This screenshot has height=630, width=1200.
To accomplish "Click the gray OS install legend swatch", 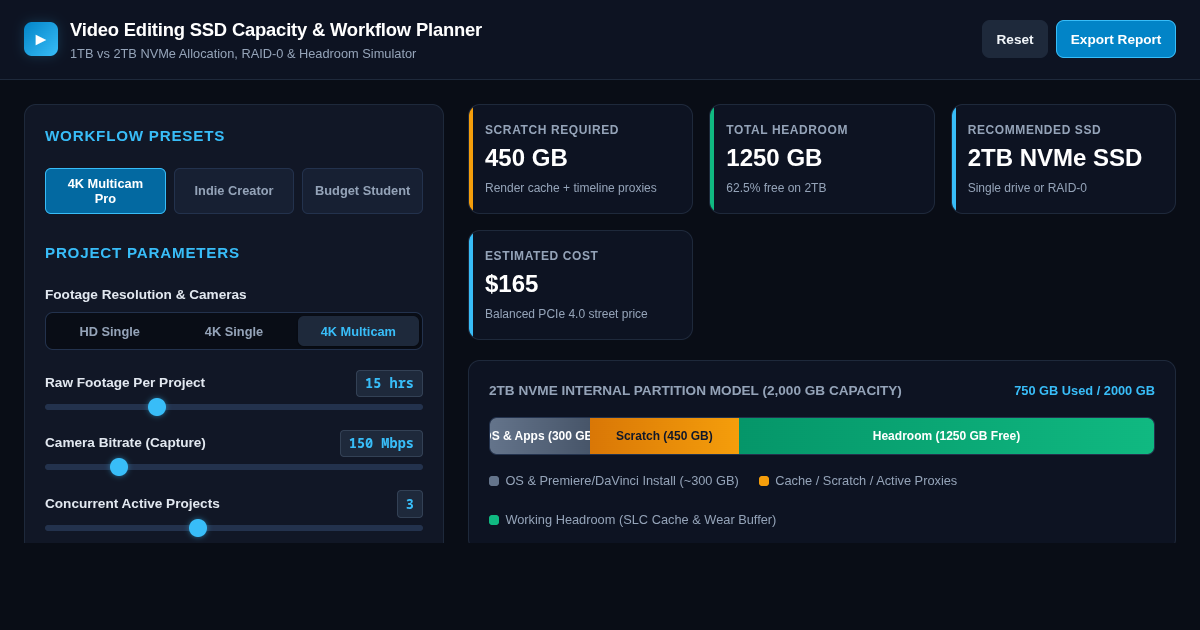I will click(494, 481).
